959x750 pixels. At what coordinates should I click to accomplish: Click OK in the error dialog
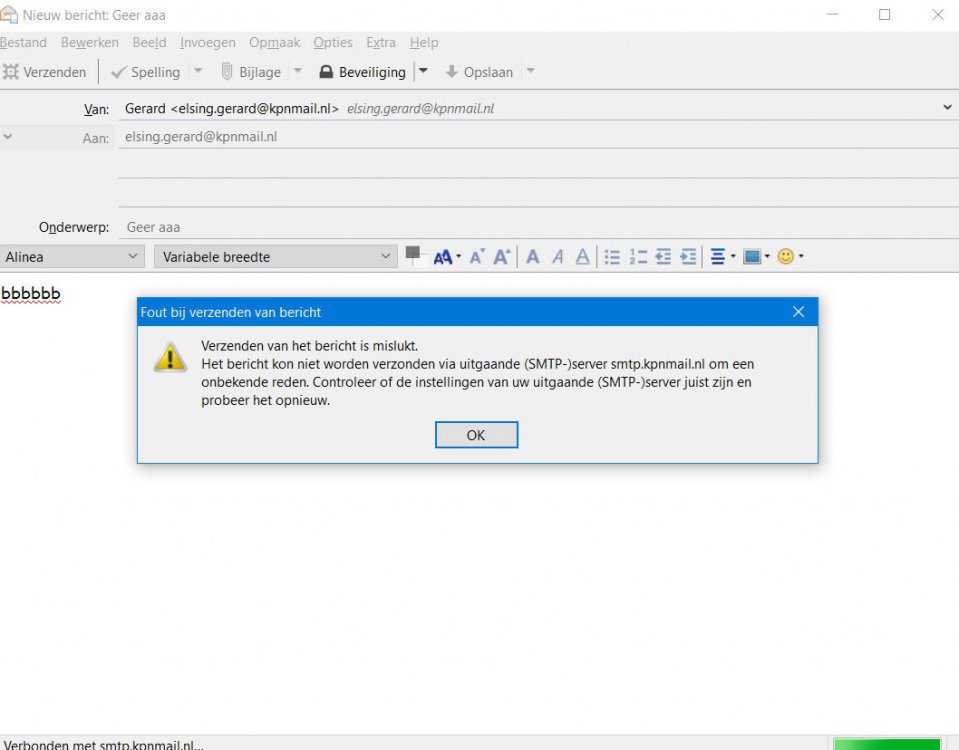[476, 435]
